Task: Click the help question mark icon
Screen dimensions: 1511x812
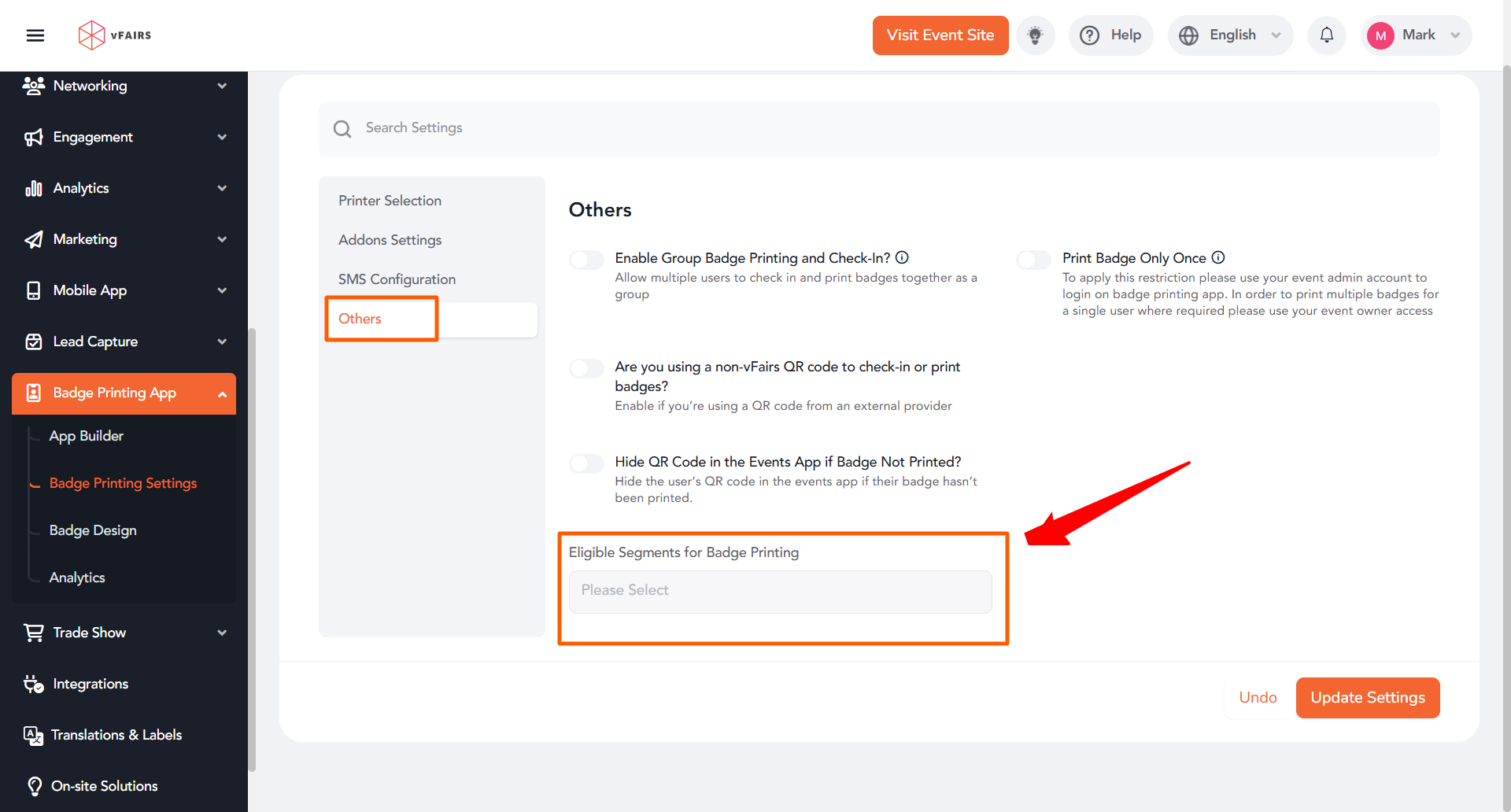Action: pos(1089,35)
